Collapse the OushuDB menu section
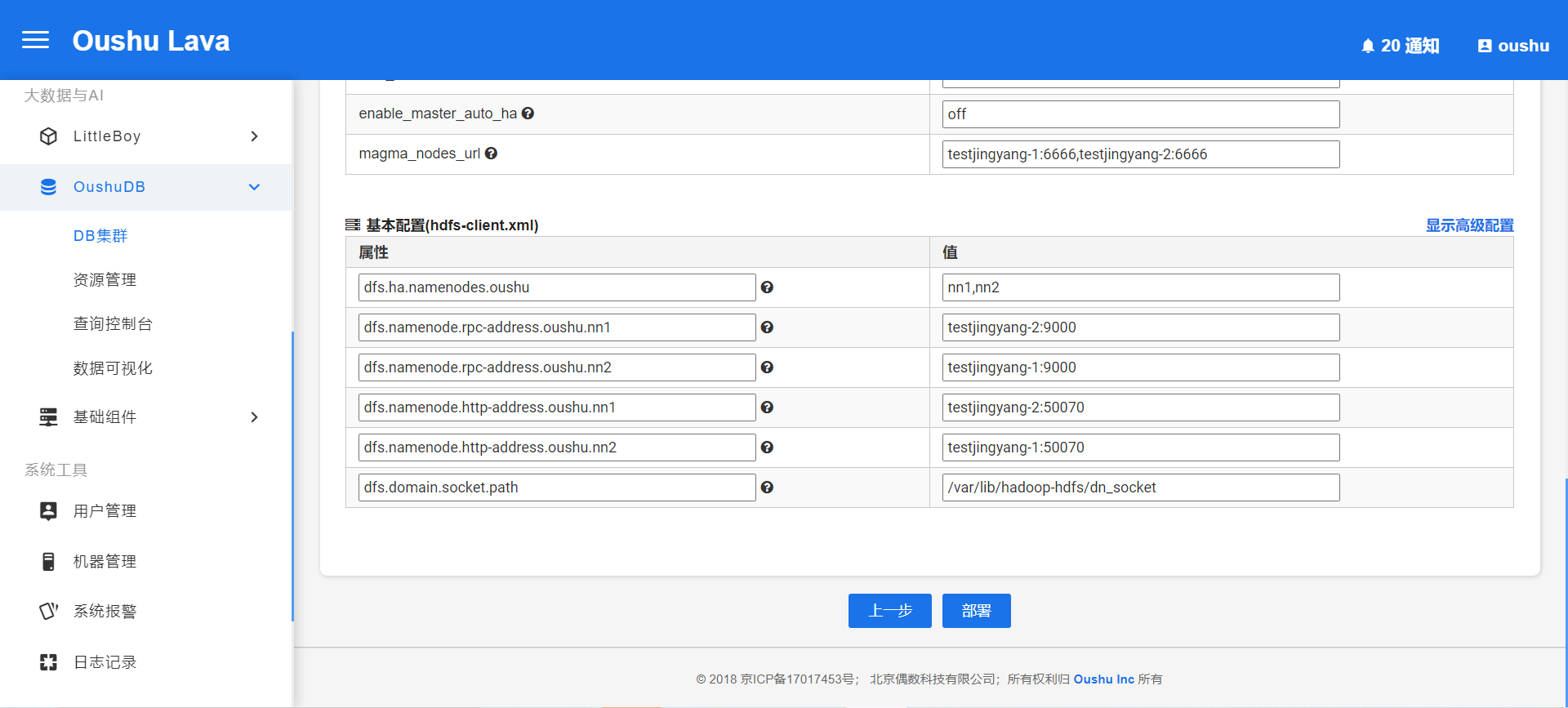The width and height of the screenshot is (1568, 708). click(x=254, y=187)
